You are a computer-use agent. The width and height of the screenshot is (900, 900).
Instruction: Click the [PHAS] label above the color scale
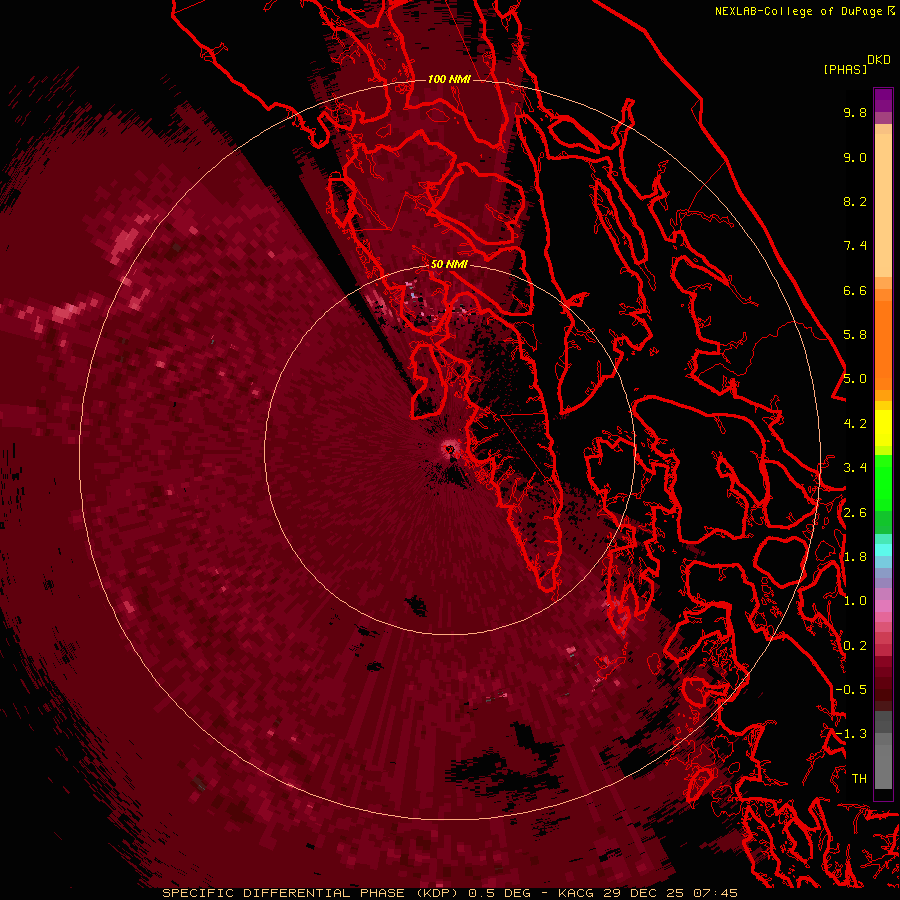click(845, 69)
